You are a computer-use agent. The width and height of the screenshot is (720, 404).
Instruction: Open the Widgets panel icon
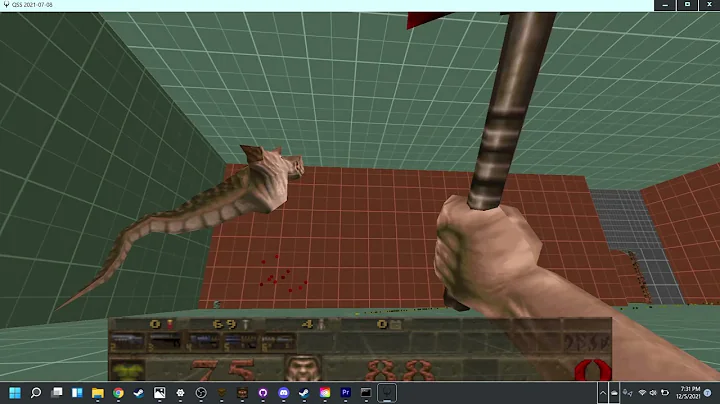(77, 393)
